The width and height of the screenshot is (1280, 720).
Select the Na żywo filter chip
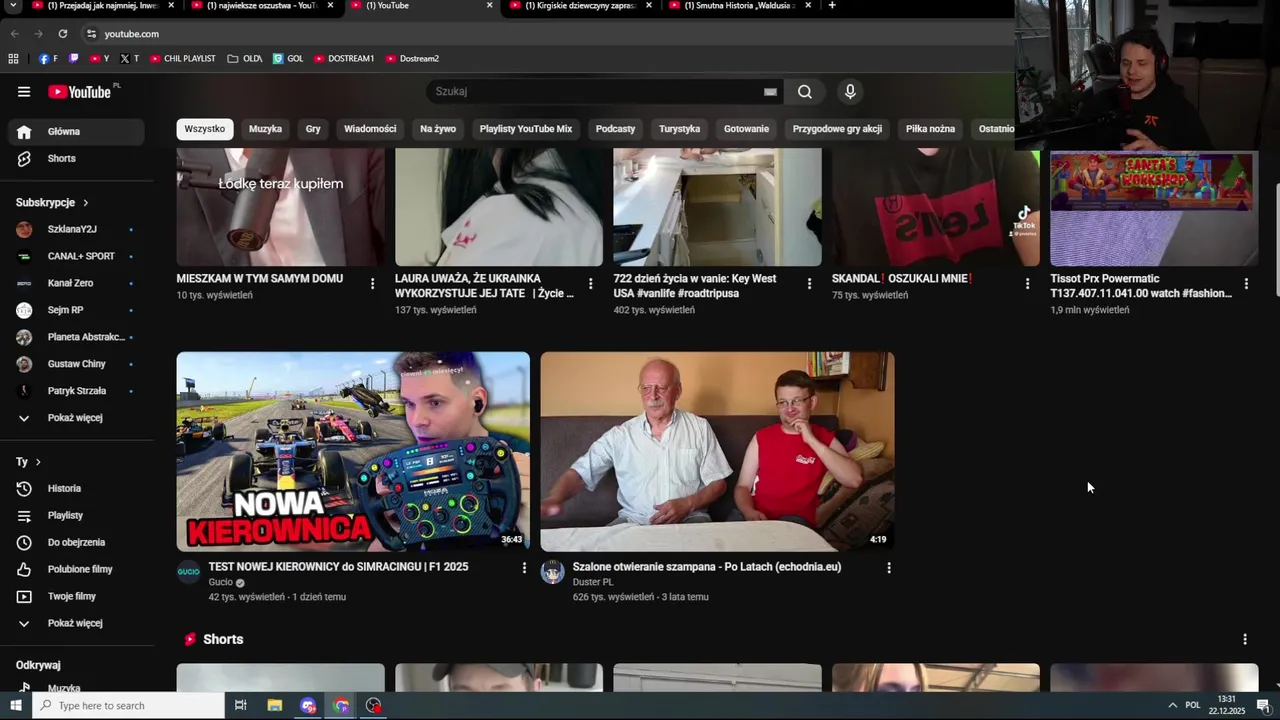pos(438,129)
